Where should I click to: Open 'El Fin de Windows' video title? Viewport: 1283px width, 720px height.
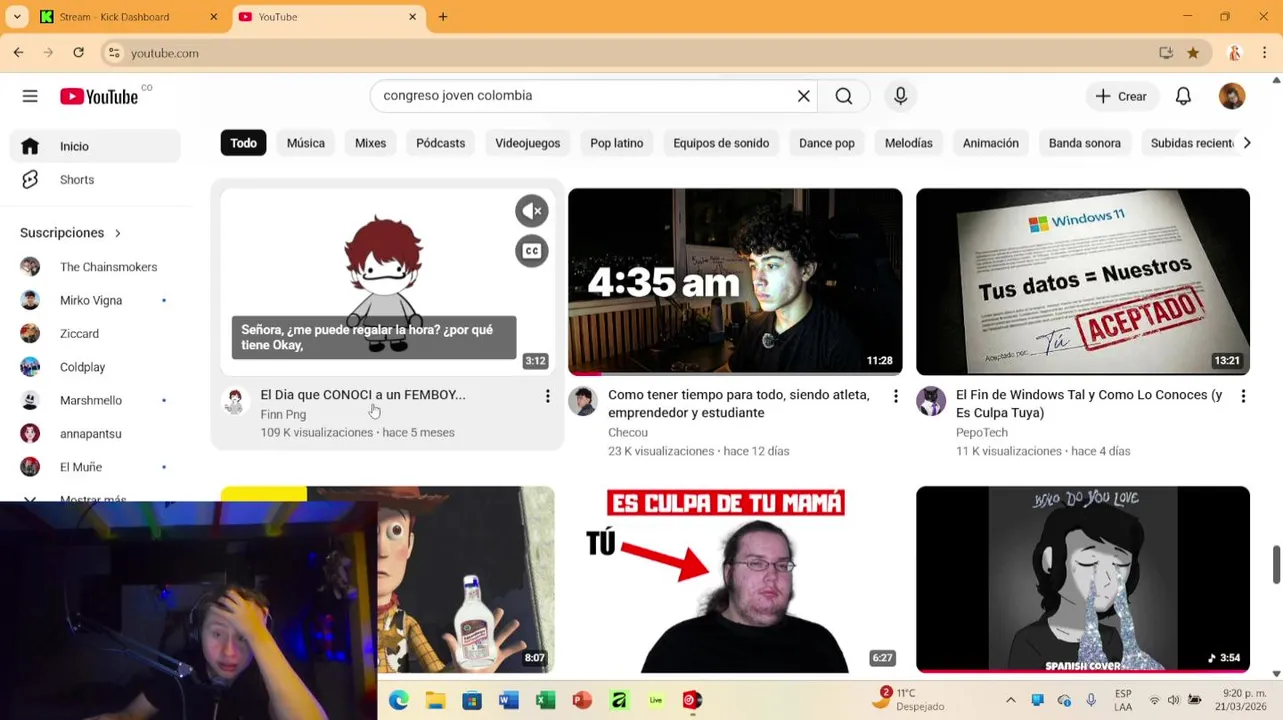pyautogui.click(x=1089, y=404)
